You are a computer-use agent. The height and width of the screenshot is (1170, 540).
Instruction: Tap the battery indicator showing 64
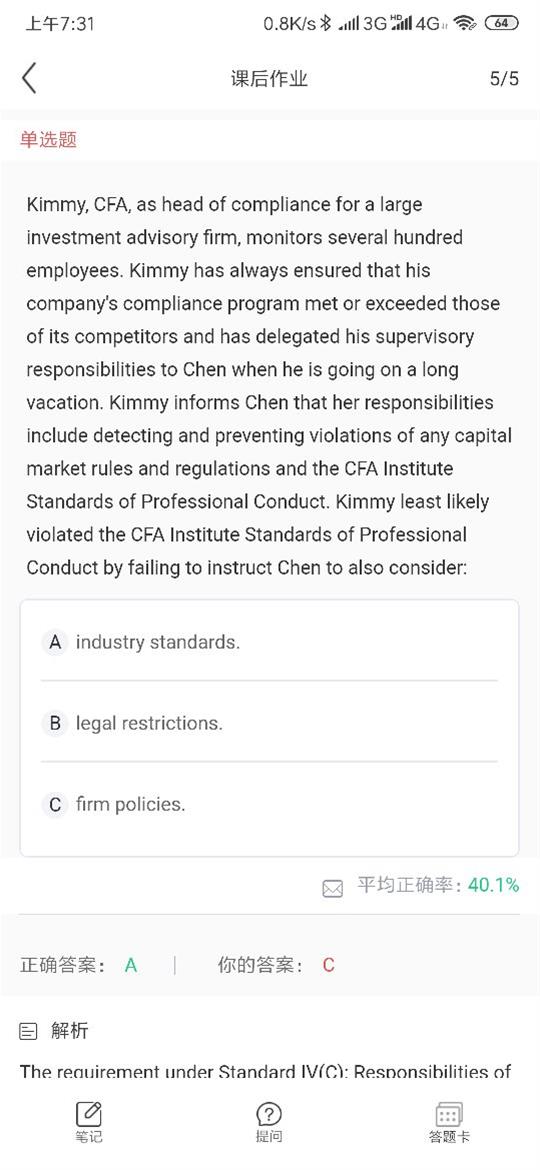coord(500,23)
